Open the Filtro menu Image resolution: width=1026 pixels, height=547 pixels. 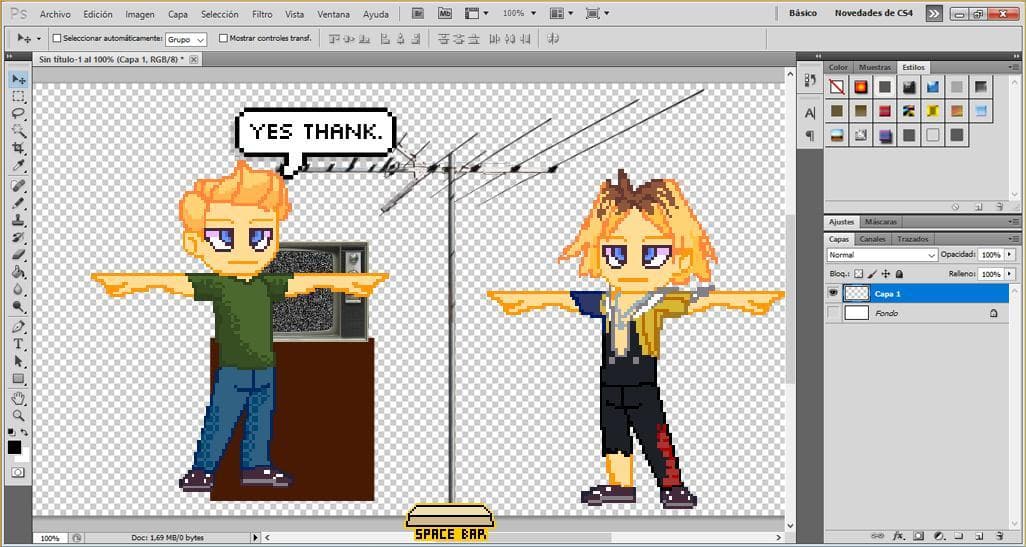pos(262,14)
